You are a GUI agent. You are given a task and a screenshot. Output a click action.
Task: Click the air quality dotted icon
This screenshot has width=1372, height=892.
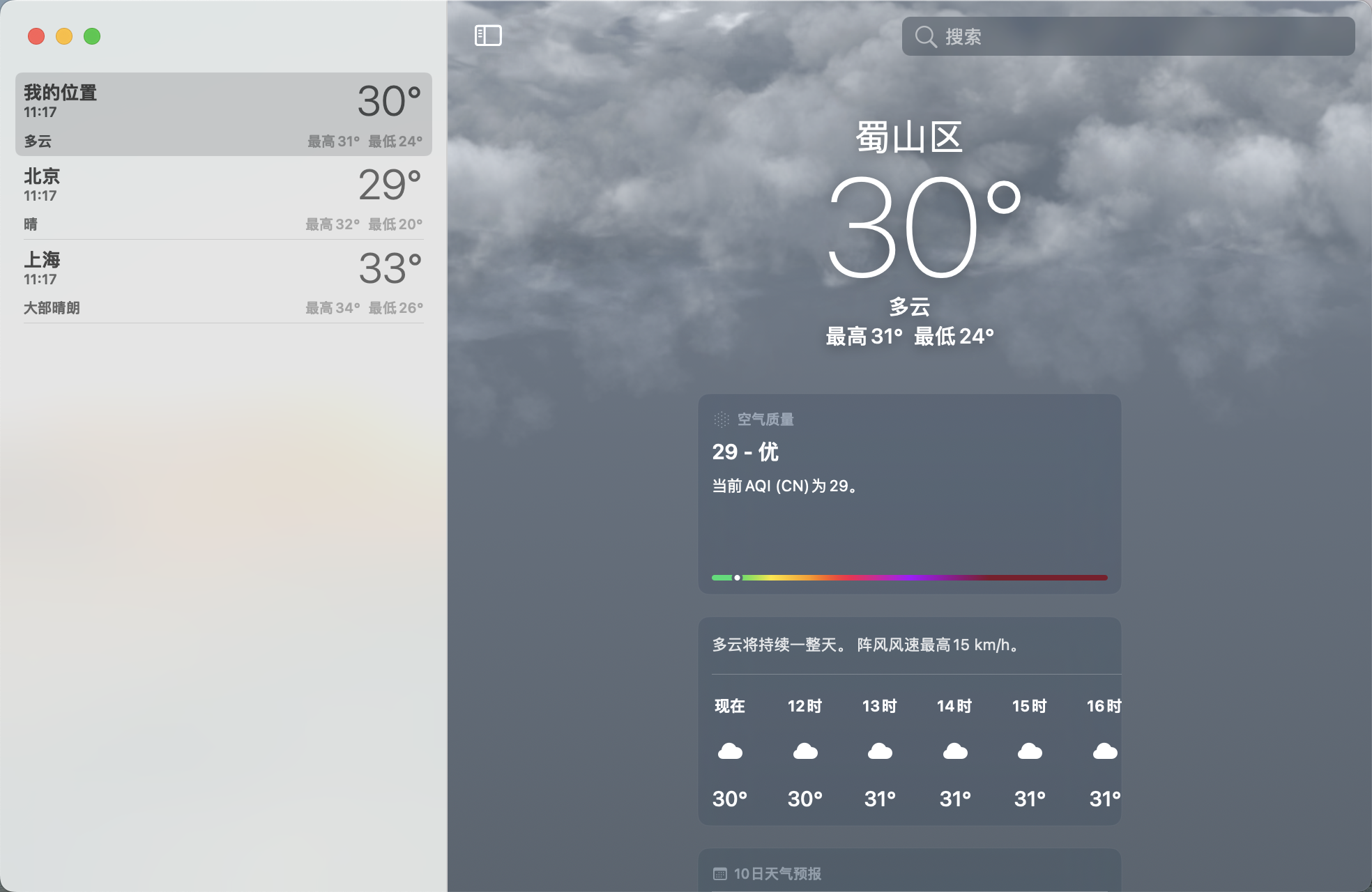pyautogui.click(x=721, y=420)
